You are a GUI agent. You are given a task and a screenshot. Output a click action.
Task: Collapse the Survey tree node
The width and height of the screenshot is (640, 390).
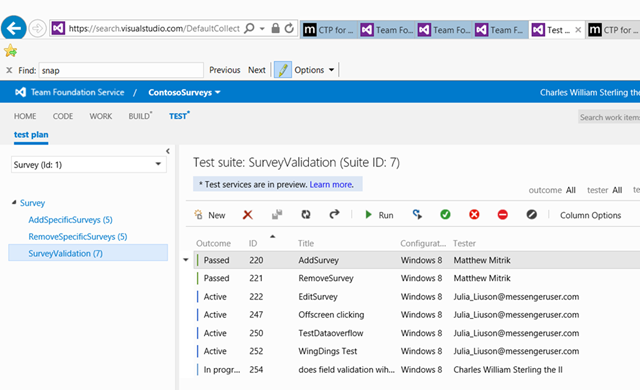click(14, 202)
